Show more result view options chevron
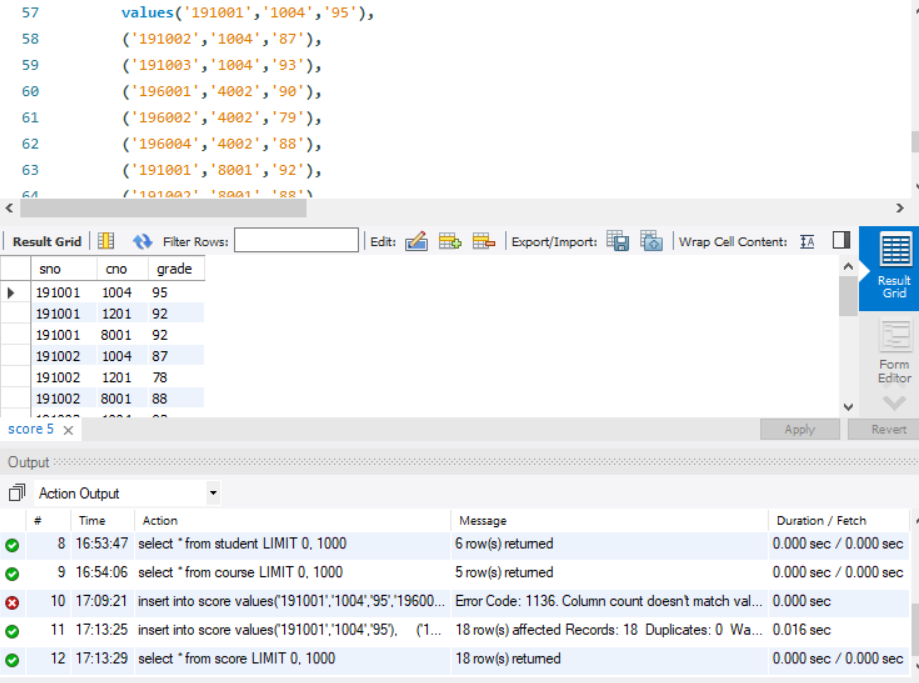This screenshot has width=919, height=683. coord(894,403)
